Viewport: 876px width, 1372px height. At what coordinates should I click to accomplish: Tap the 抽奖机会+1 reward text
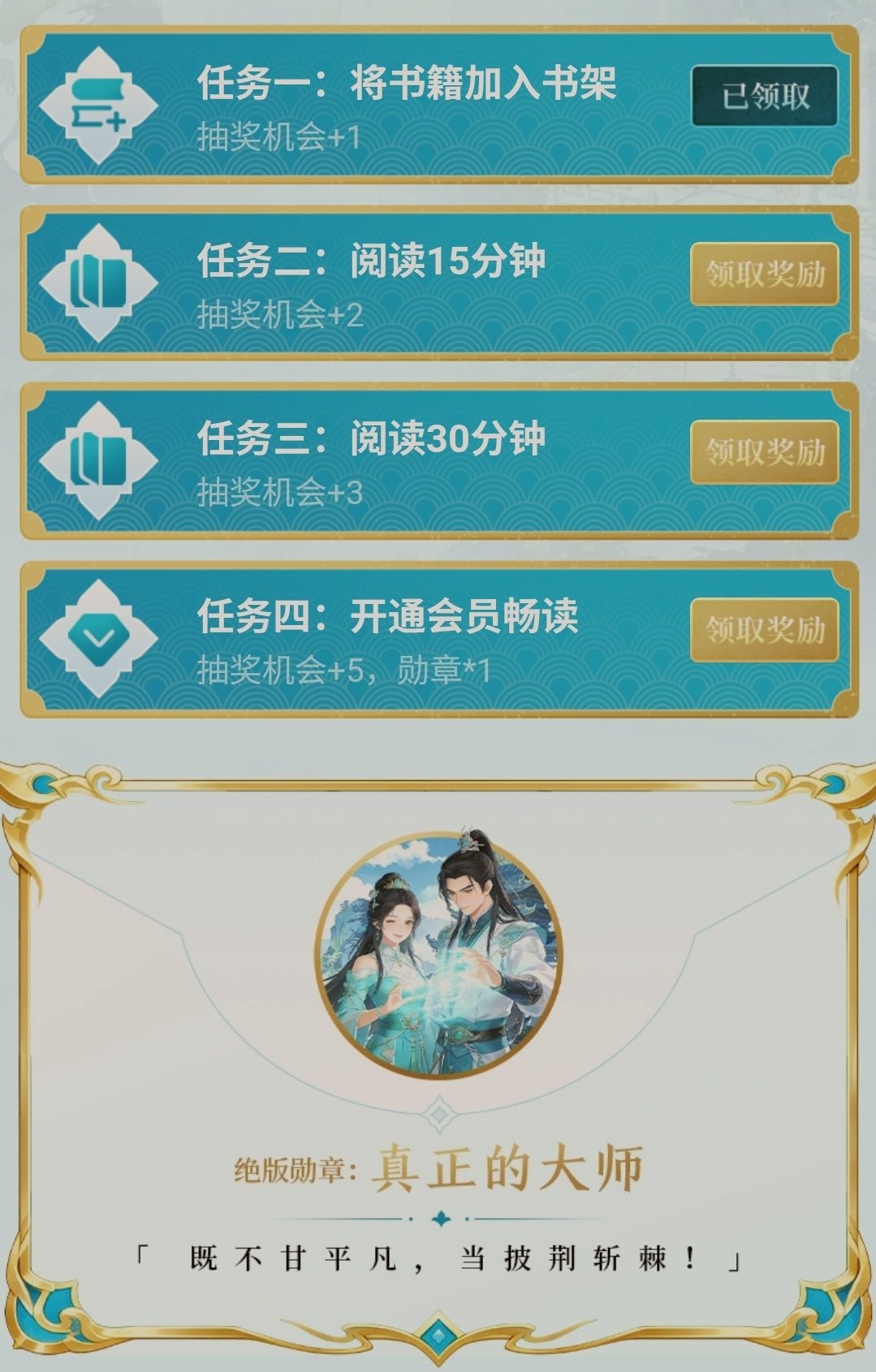278,137
